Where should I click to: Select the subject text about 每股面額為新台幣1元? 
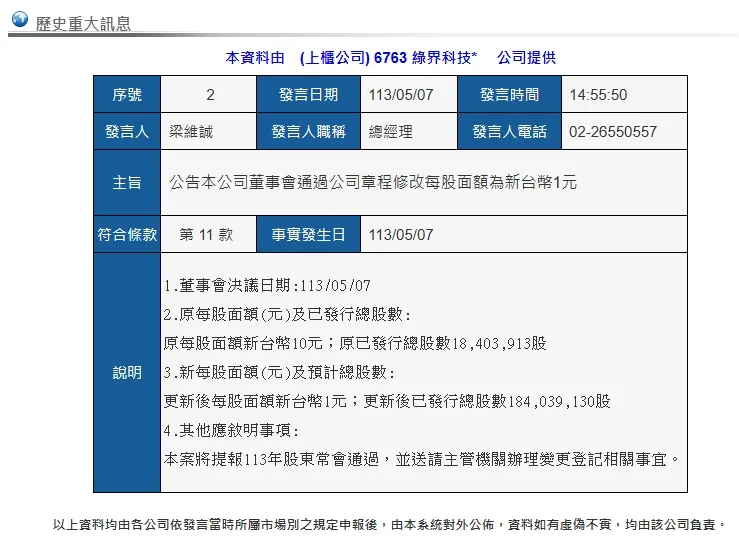tap(373, 182)
